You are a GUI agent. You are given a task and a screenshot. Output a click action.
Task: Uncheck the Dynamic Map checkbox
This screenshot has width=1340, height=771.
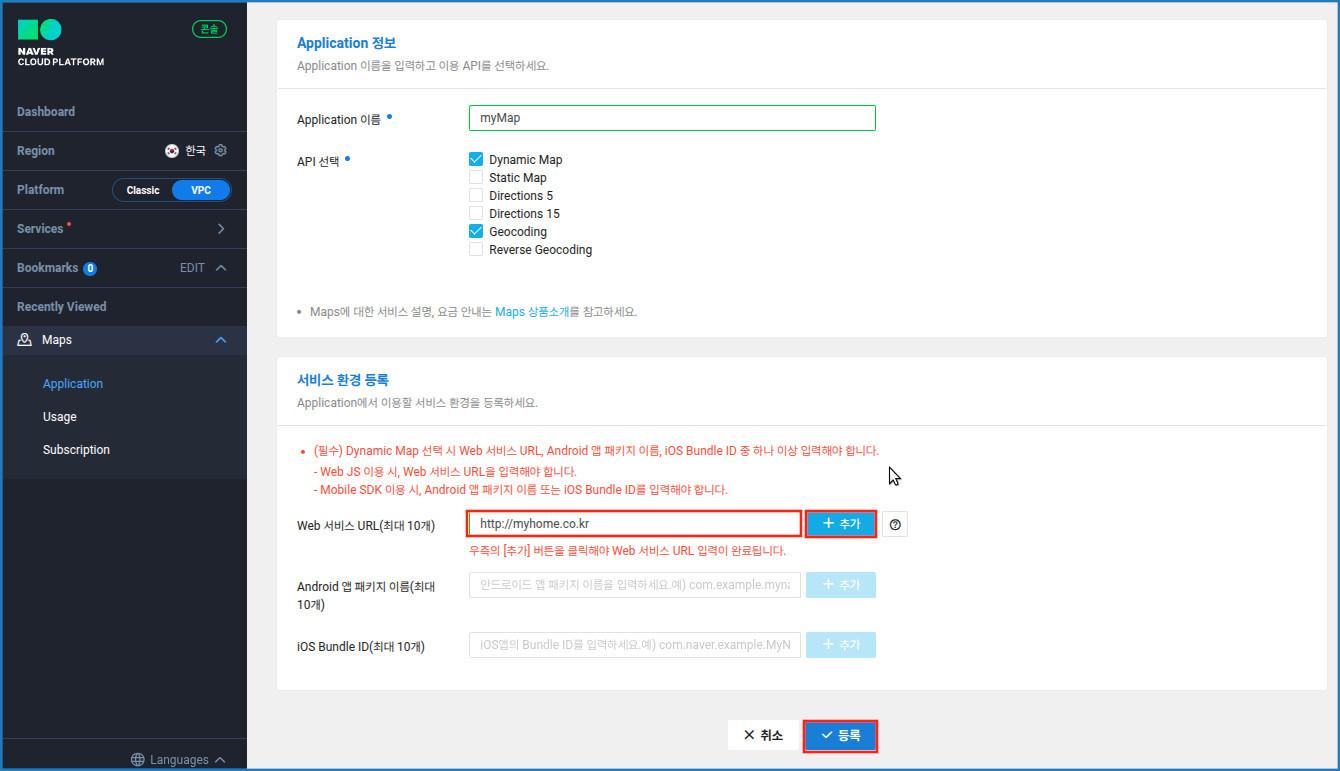(x=476, y=159)
